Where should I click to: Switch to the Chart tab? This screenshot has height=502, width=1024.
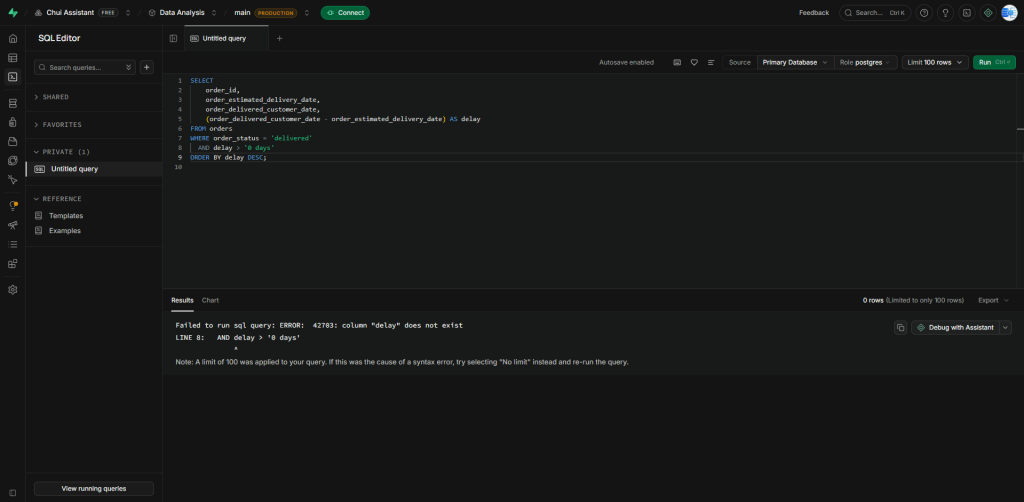(x=210, y=300)
